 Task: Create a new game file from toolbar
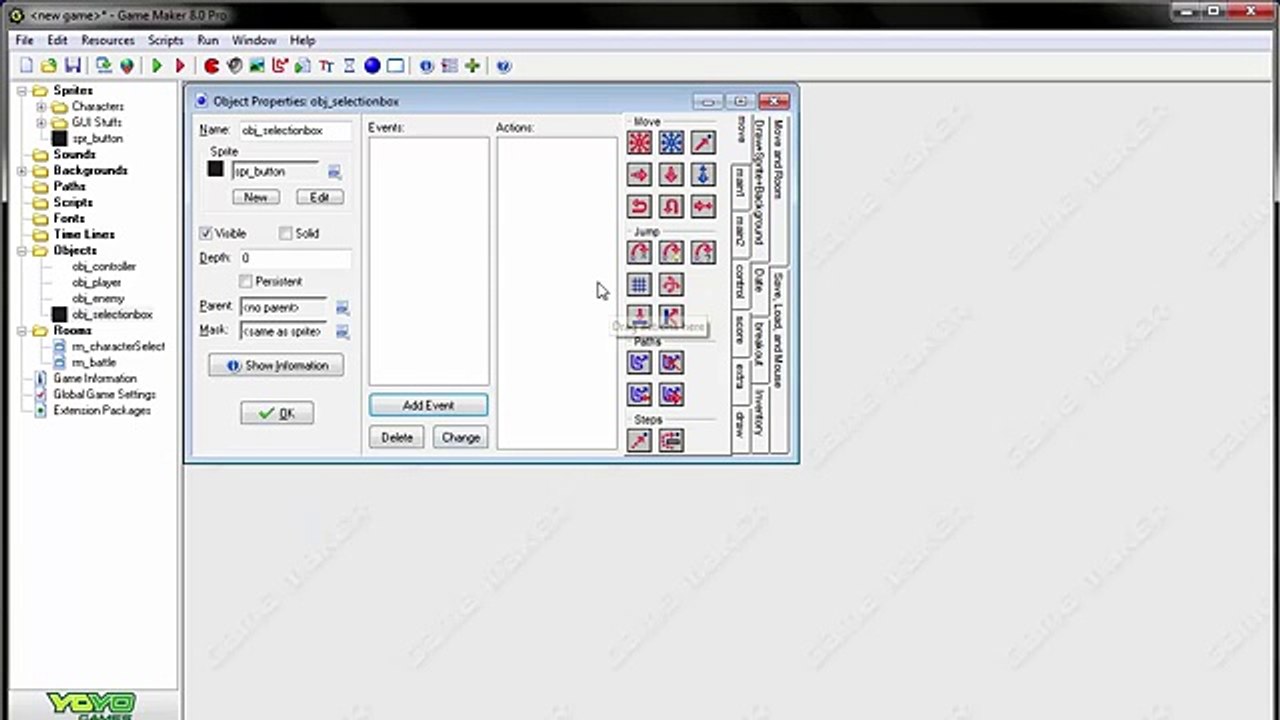[26, 66]
